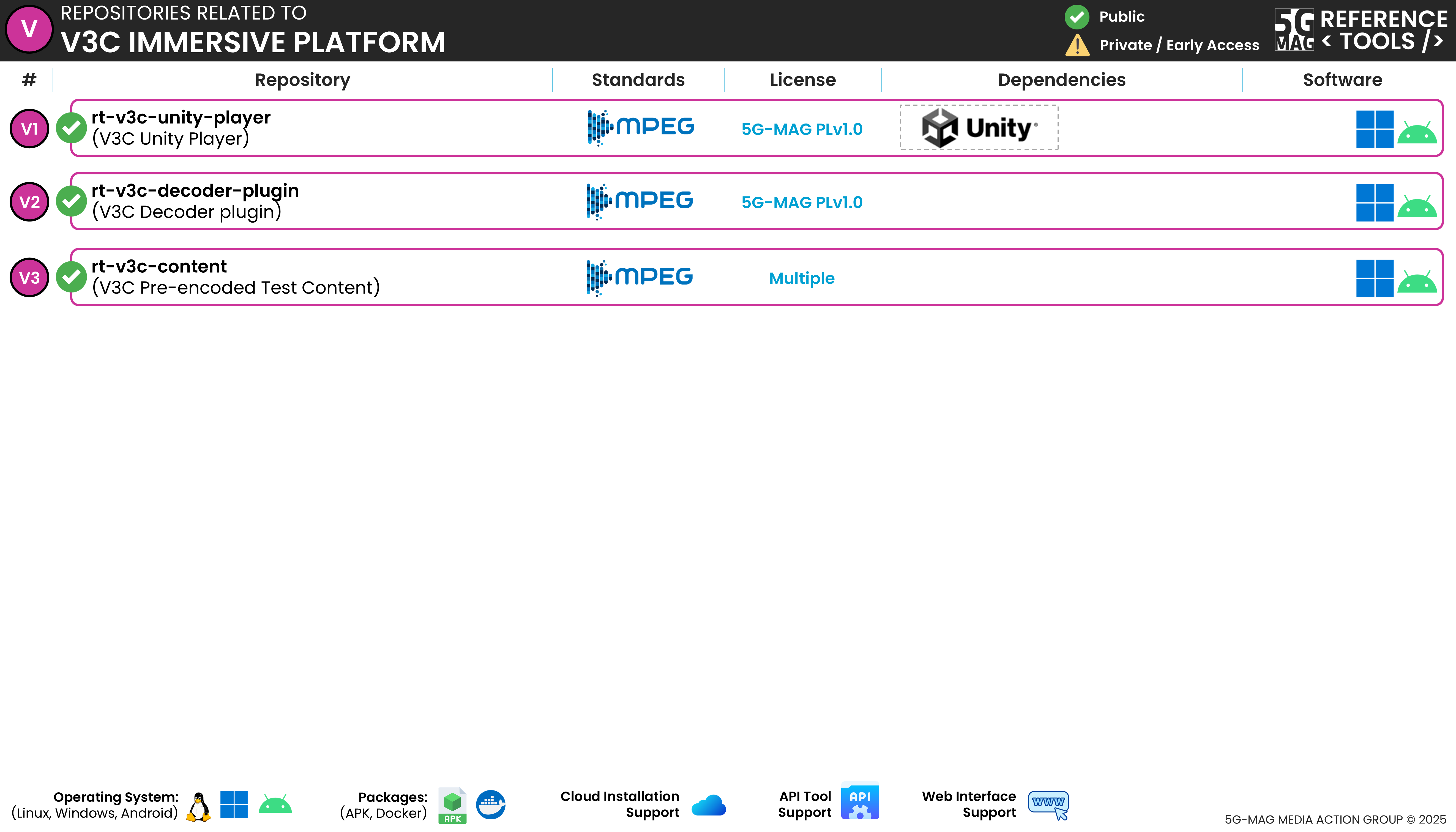This screenshot has width=1456, height=832.
Task: Click the 5G-MAG Reference Tools logo
Action: 1361,30
